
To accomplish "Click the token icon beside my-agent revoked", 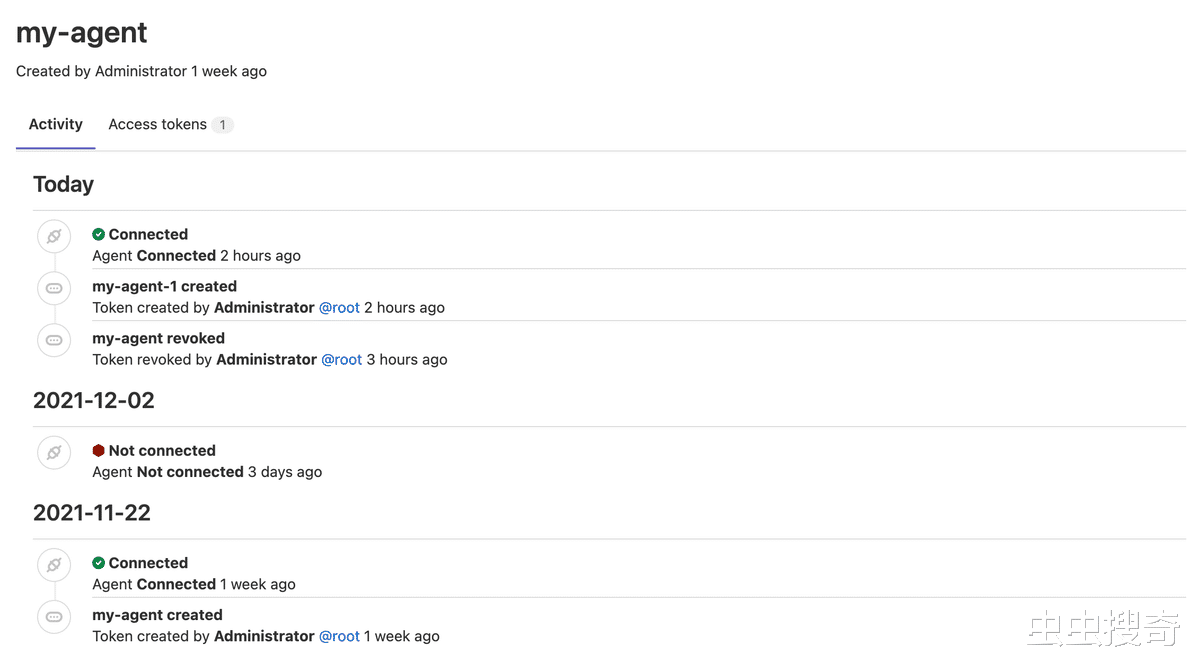I will pyautogui.click(x=53, y=340).
